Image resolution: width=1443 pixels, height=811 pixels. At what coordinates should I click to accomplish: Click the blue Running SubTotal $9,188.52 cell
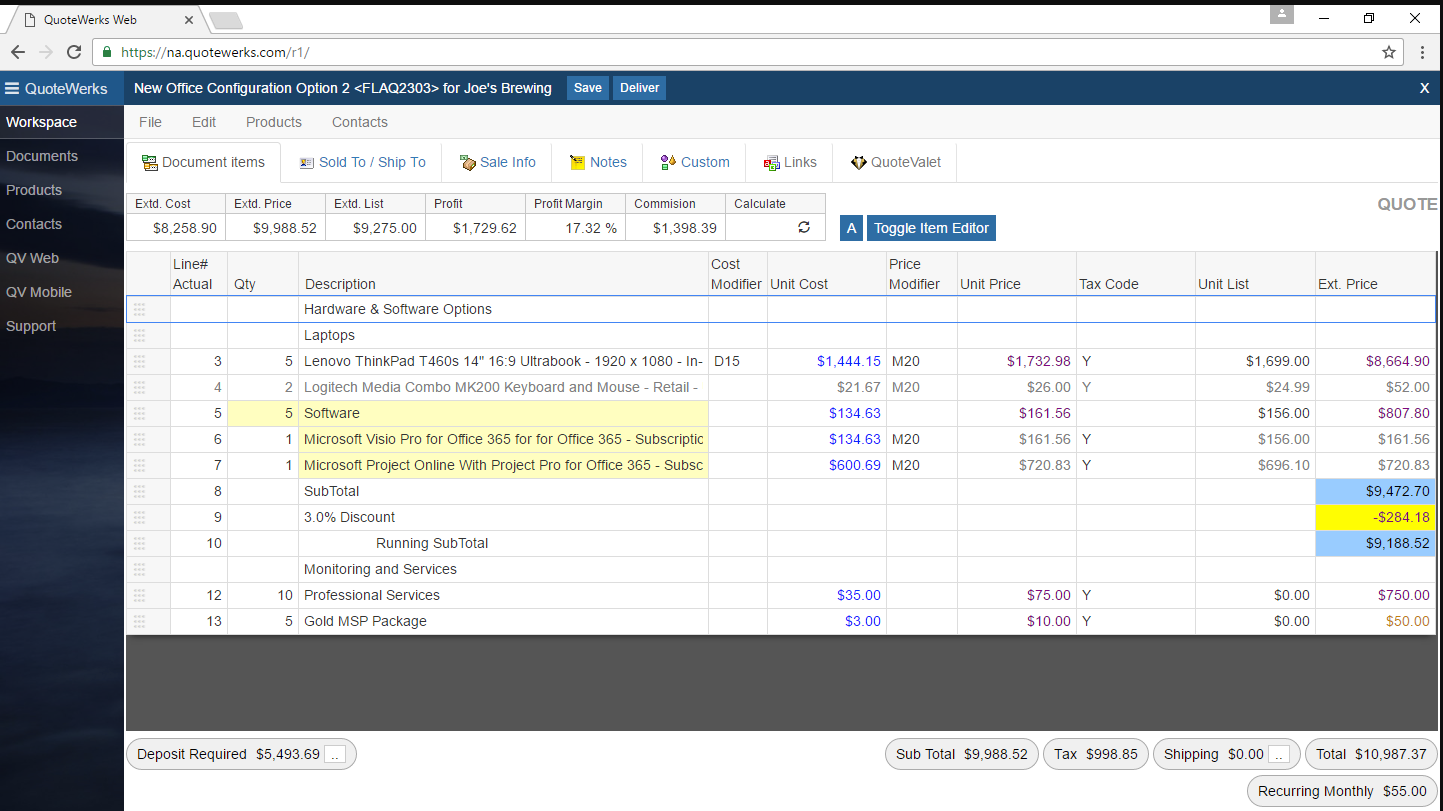coord(1375,543)
